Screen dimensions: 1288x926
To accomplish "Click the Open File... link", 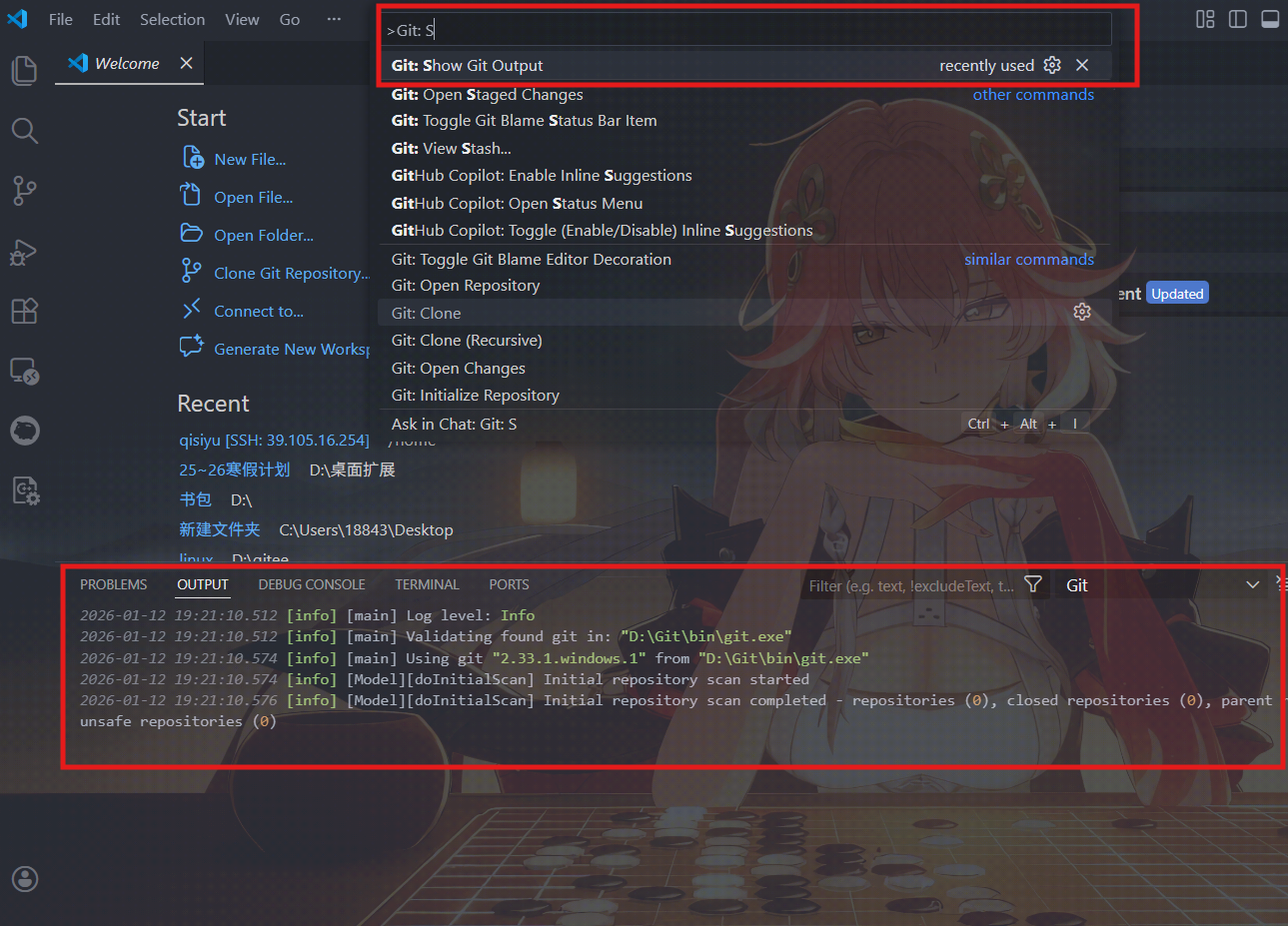I will coord(254,197).
